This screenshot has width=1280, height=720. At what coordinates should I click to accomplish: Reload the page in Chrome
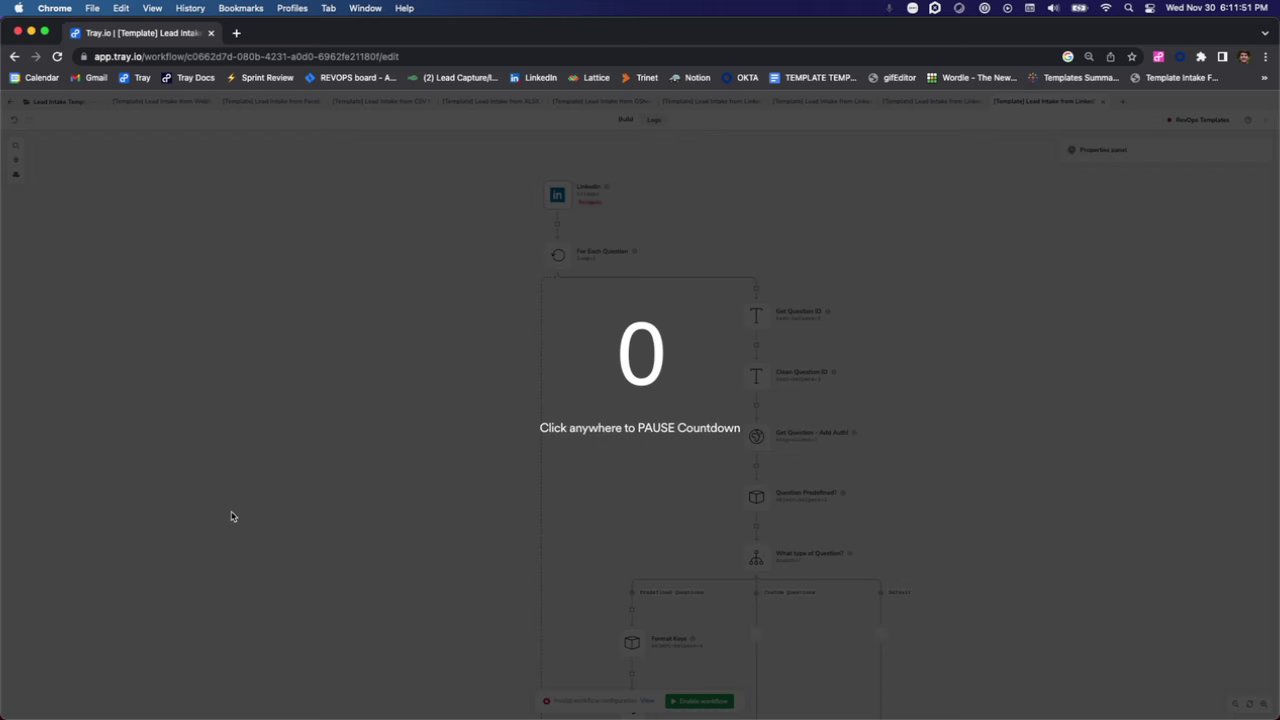coord(57,57)
